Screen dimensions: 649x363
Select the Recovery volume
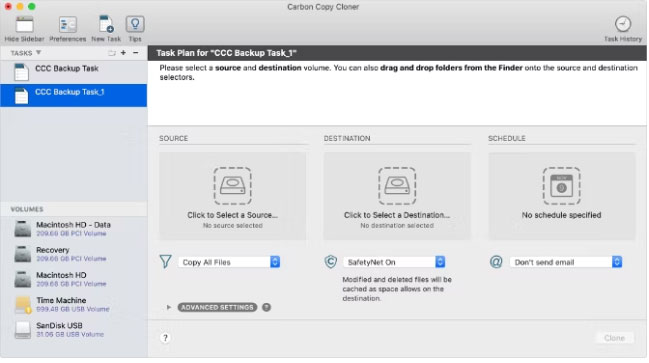click(74, 254)
